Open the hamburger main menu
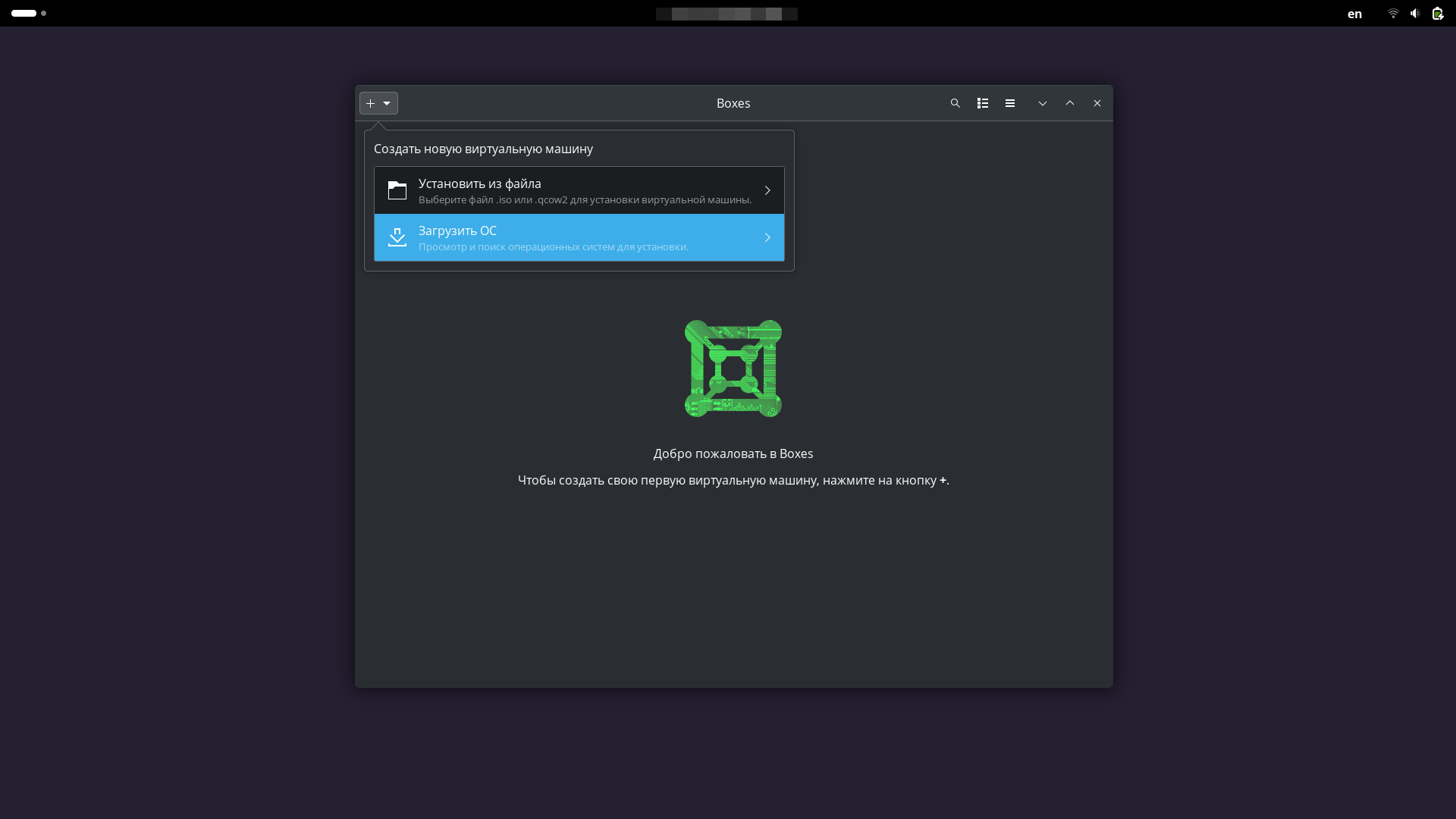1456x819 pixels. pos(1010,103)
